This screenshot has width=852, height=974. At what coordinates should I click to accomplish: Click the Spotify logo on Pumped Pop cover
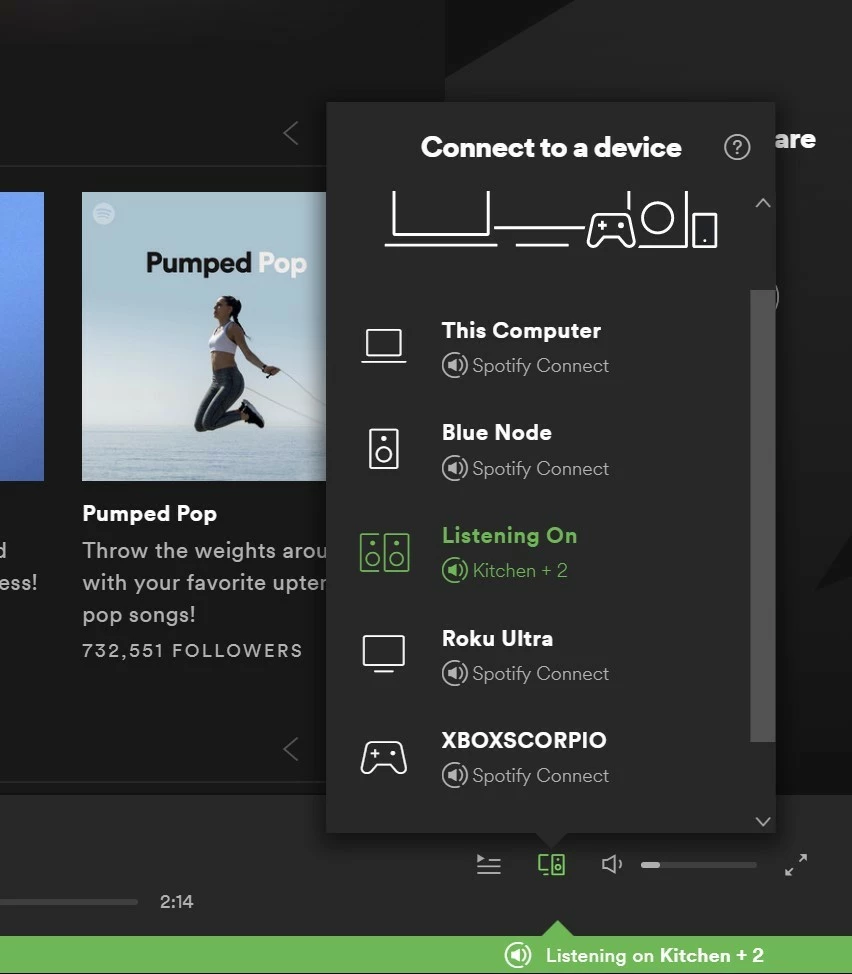tap(104, 214)
